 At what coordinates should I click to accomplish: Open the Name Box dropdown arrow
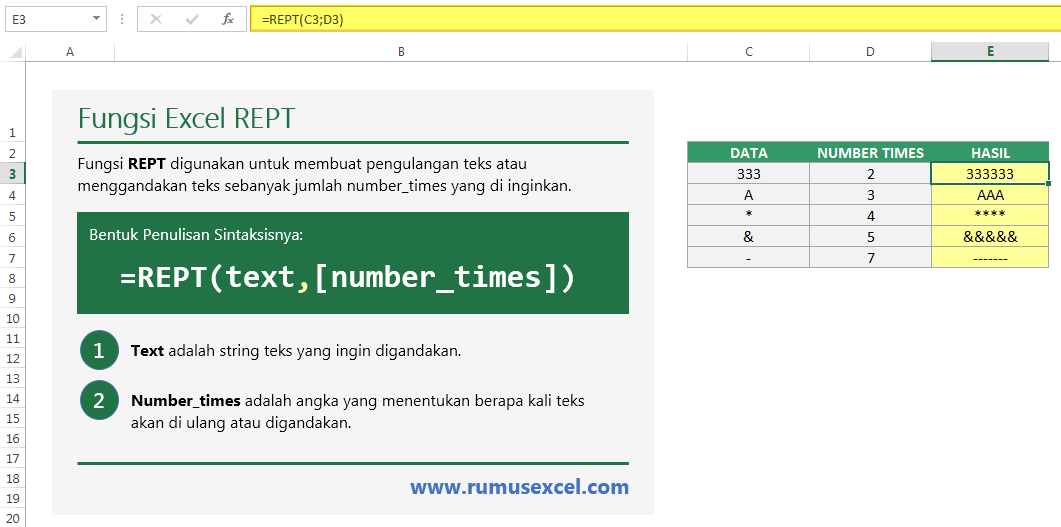tap(97, 20)
